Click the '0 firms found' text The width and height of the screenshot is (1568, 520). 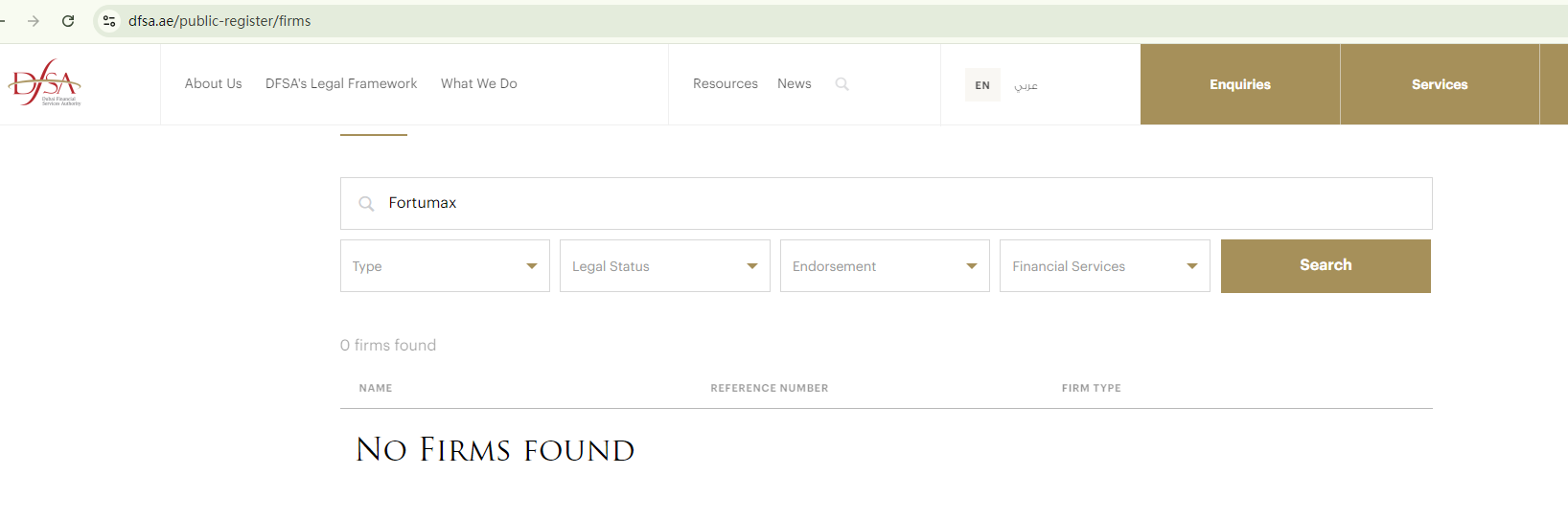(388, 345)
